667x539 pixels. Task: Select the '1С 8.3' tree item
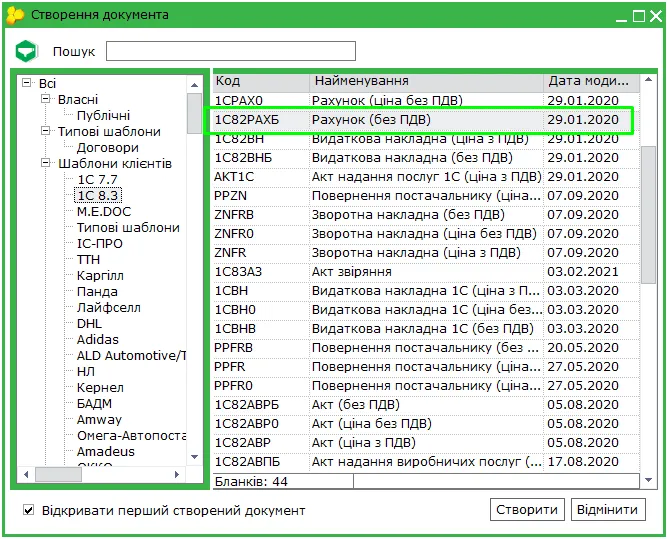(98, 196)
